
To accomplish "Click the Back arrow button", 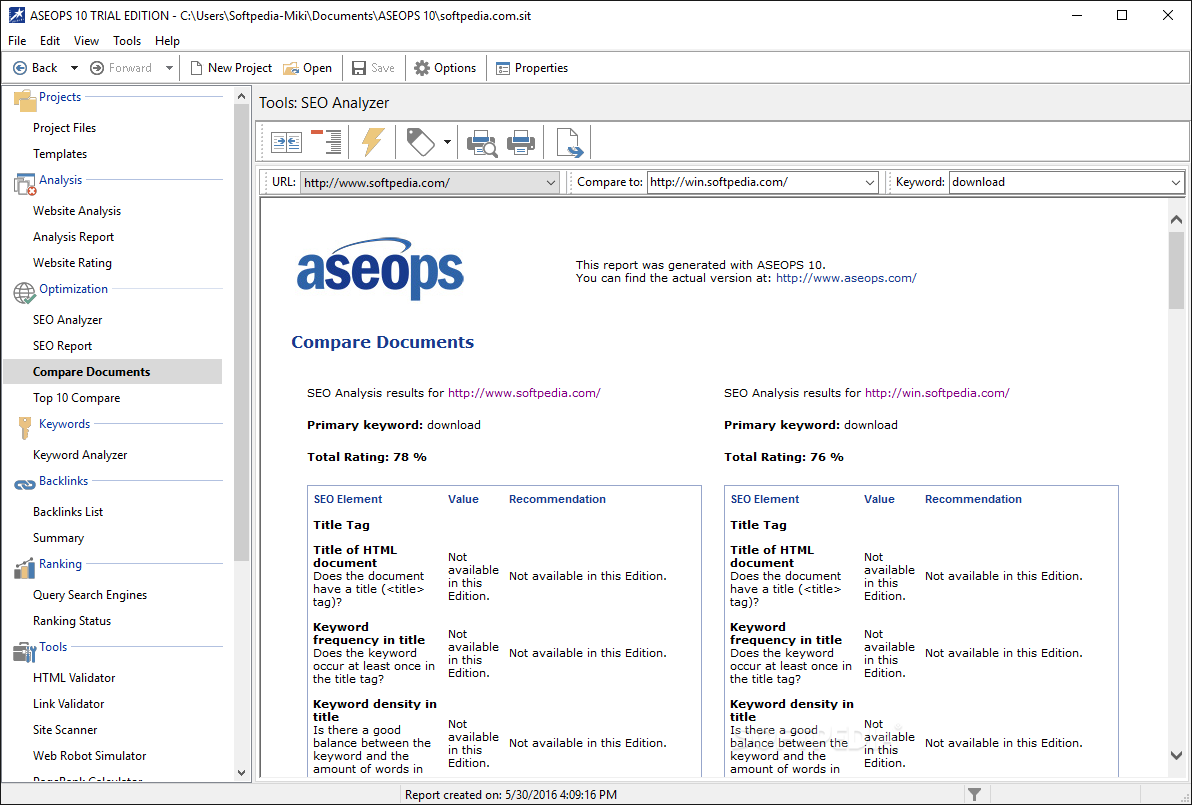I will click(x=35, y=68).
